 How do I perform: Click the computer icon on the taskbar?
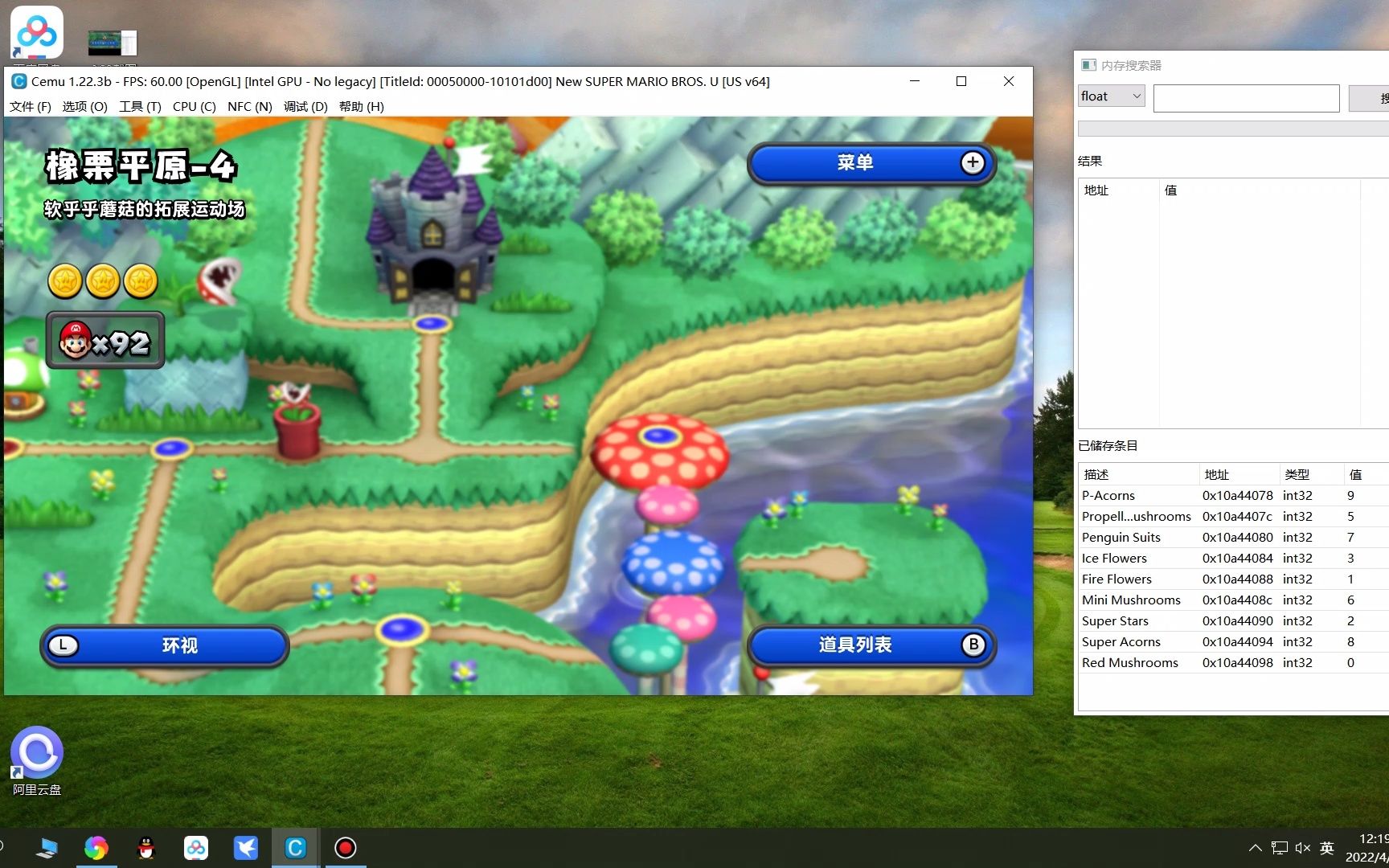(47, 848)
